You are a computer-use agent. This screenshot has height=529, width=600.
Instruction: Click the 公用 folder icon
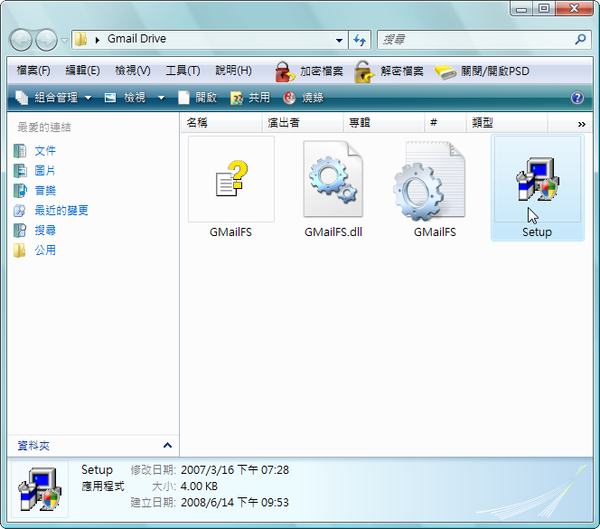[x=20, y=250]
